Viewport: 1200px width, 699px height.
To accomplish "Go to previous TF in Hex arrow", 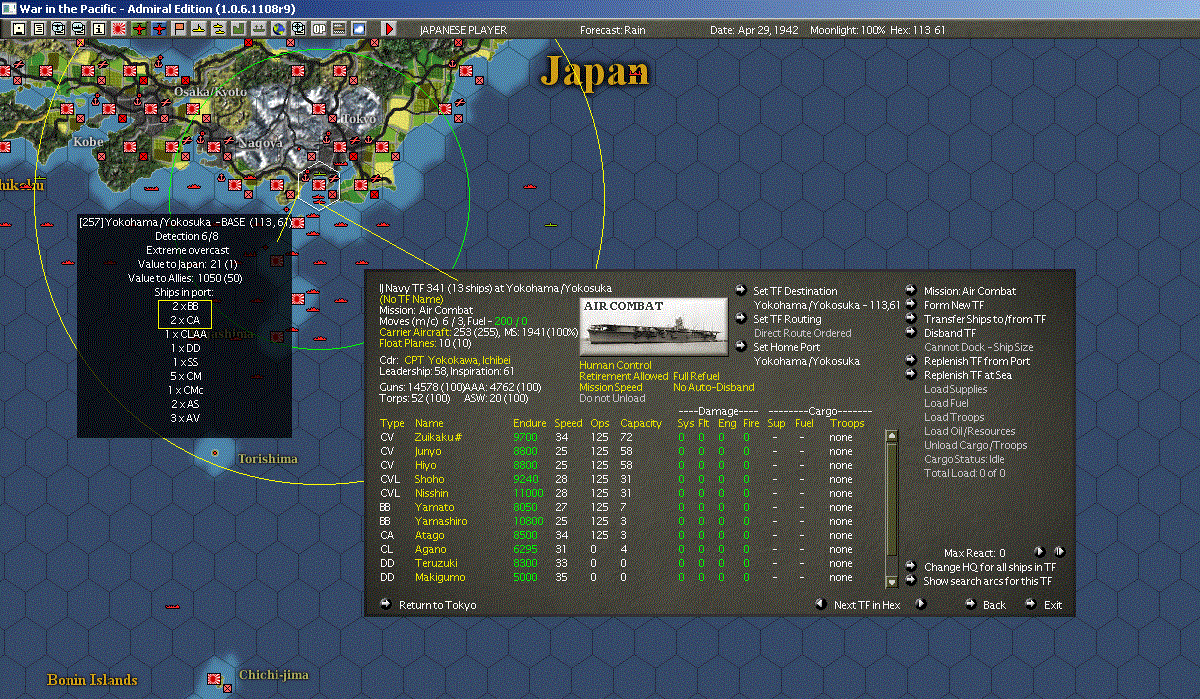I will point(820,604).
